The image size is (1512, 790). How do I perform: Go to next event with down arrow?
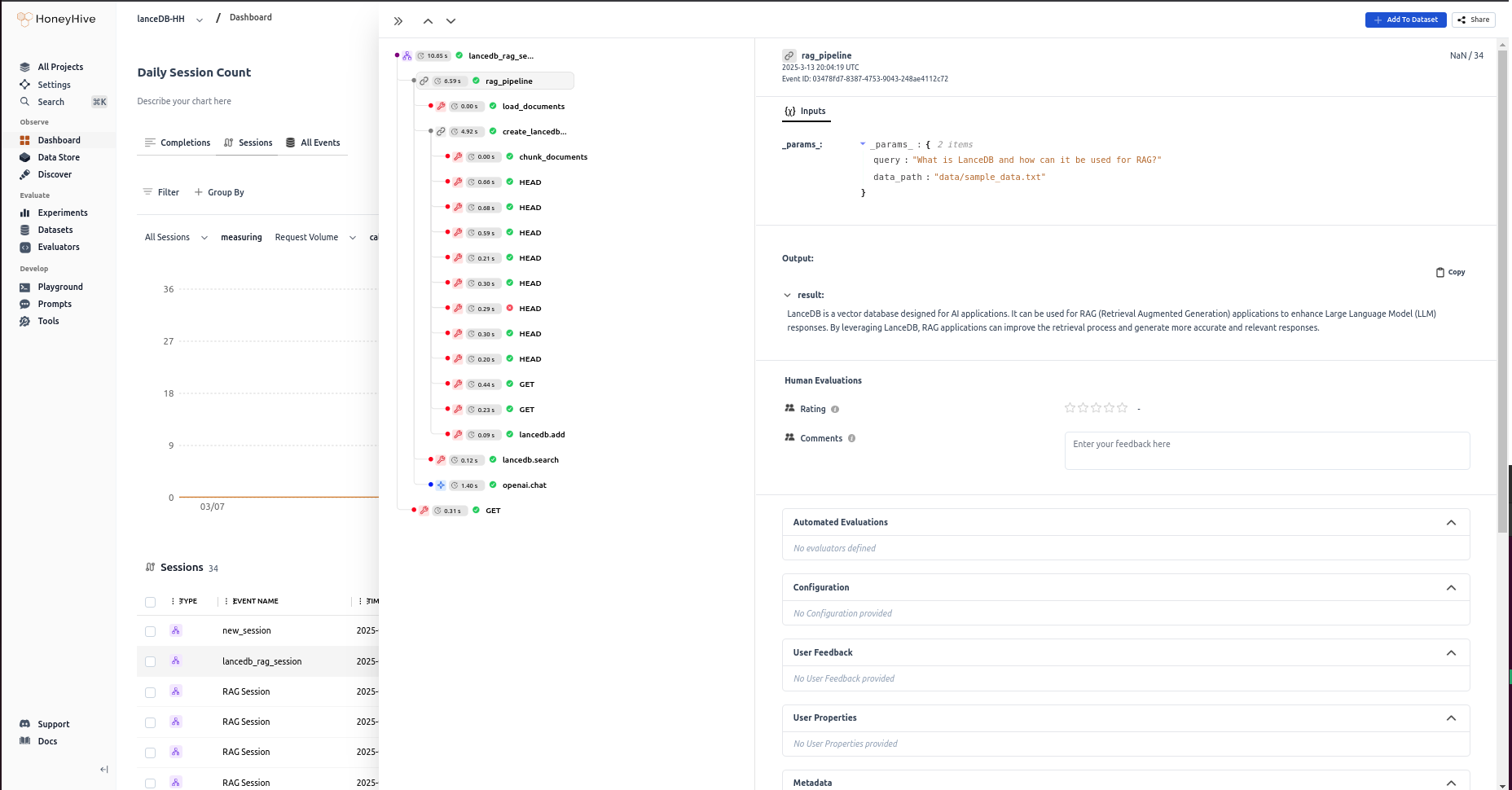pos(451,21)
